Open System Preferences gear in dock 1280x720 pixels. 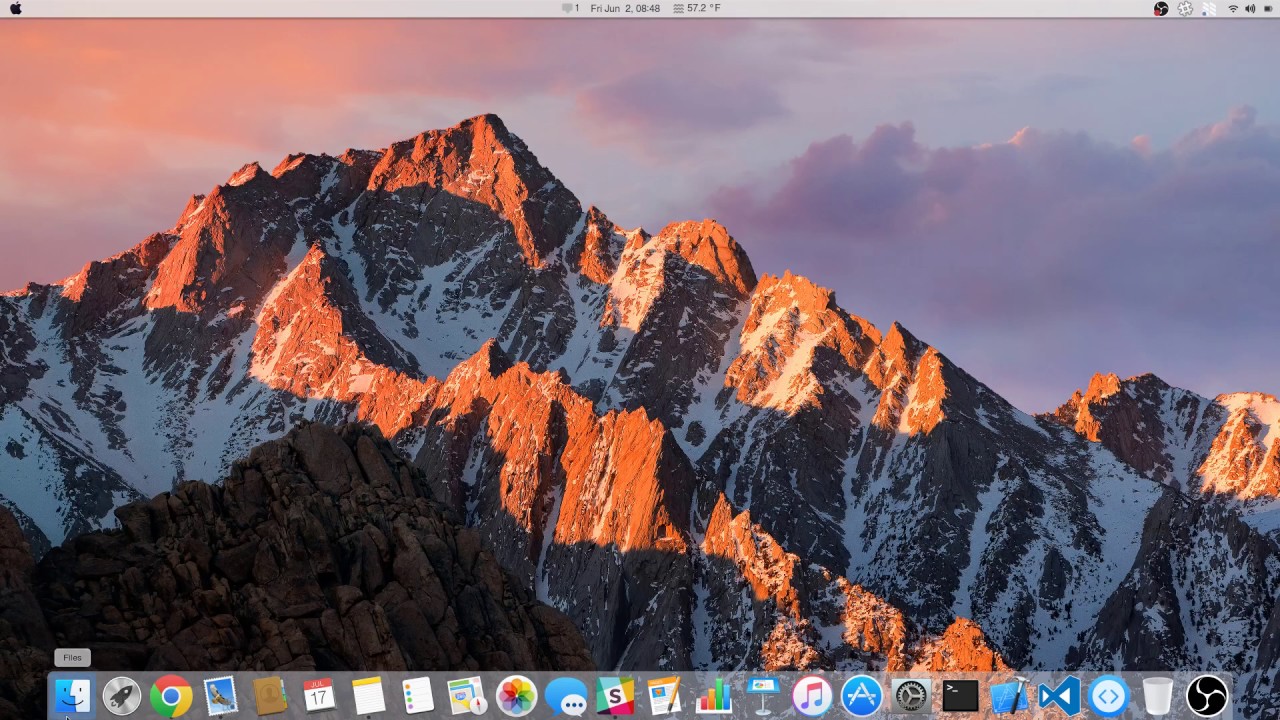(x=911, y=696)
